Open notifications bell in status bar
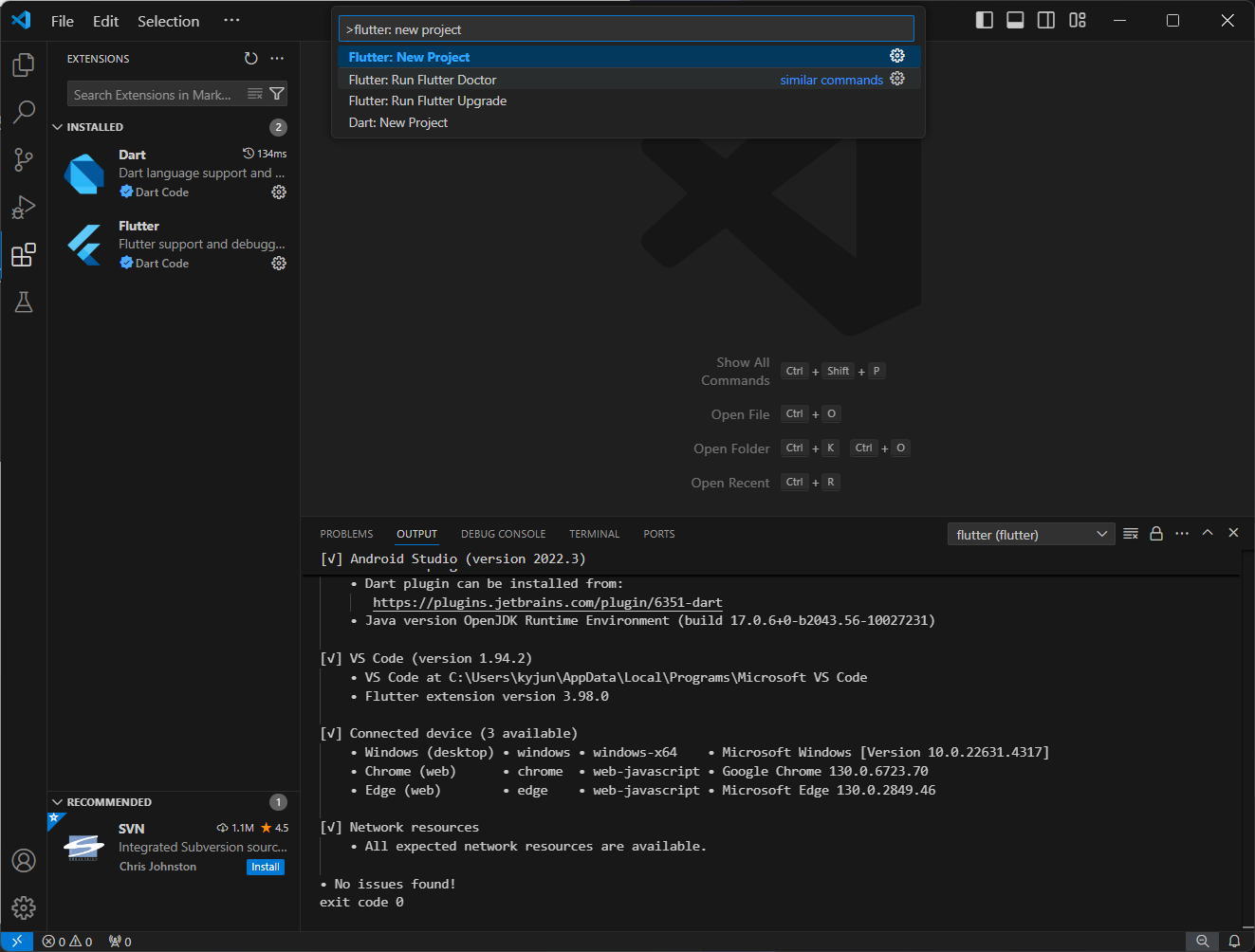Screen dimensions: 1255x952 tap(1234, 942)
